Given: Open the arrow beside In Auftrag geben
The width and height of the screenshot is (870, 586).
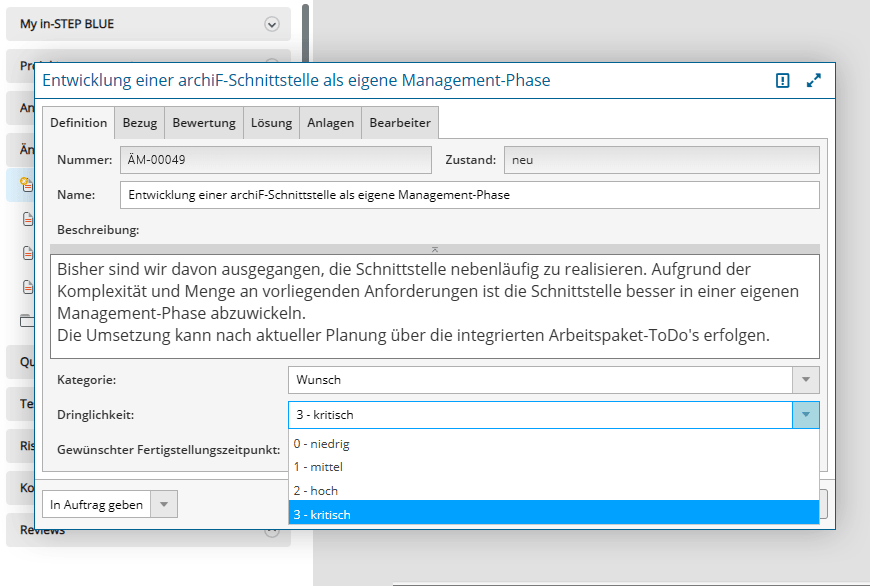Looking at the screenshot, I should (x=164, y=505).
